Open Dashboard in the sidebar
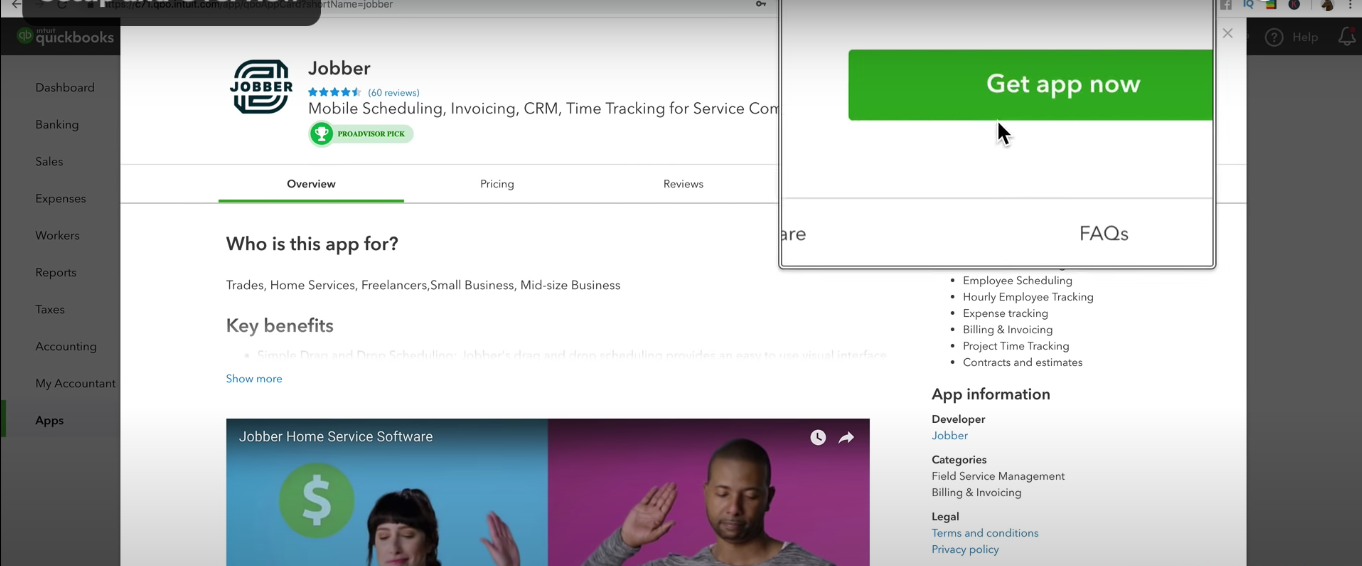Image resolution: width=1362 pixels, height=566 pixels. coord(65,88)
